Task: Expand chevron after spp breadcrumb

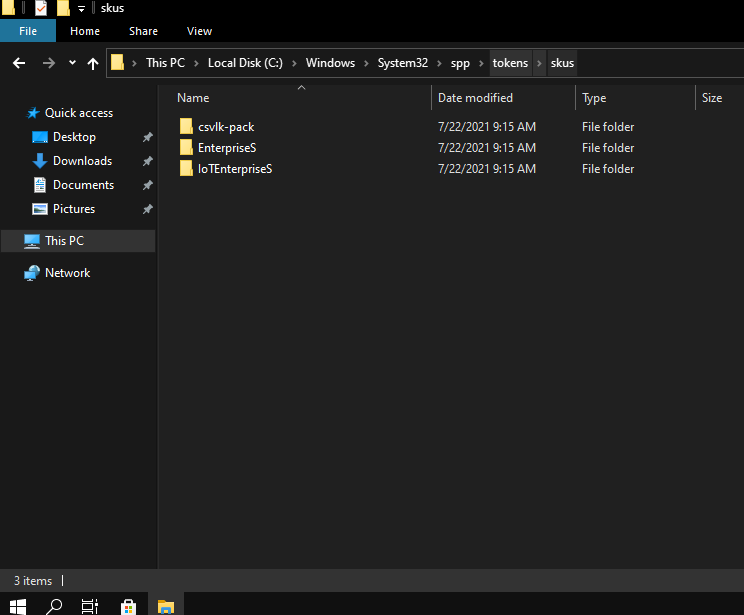Action: tap(481, 63)
